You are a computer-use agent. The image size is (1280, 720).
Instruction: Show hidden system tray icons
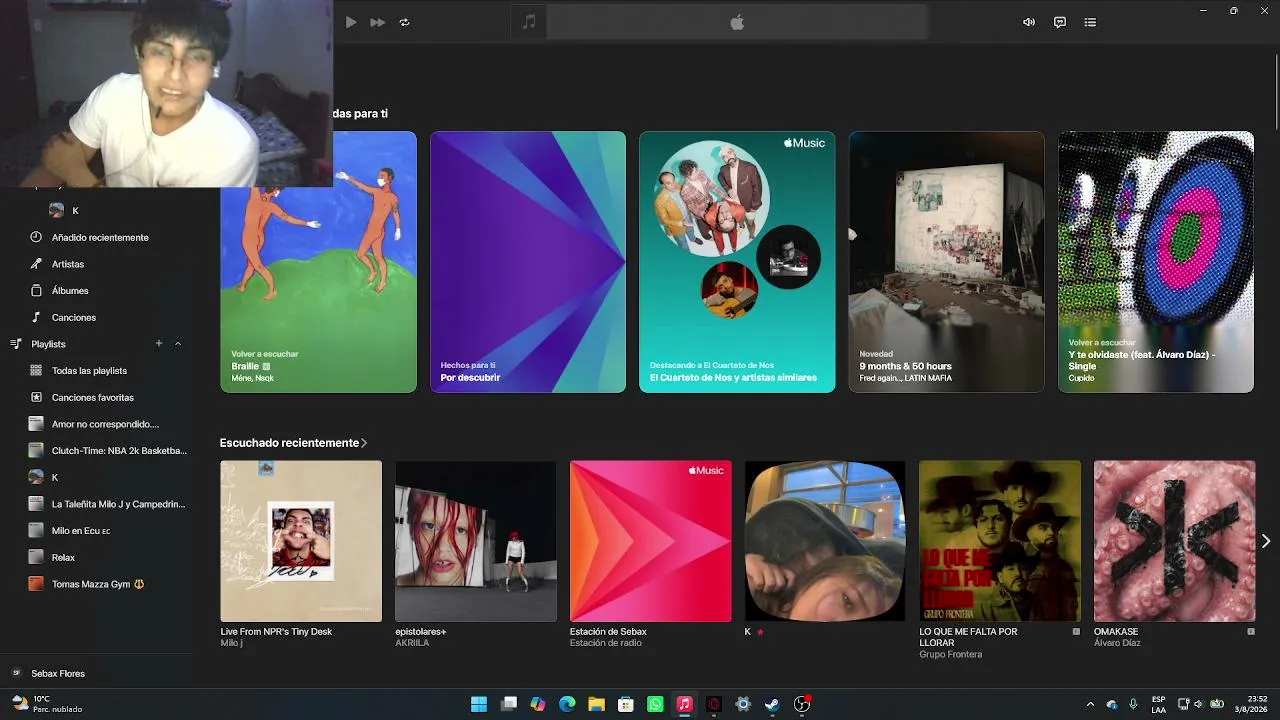[1090, 704]
